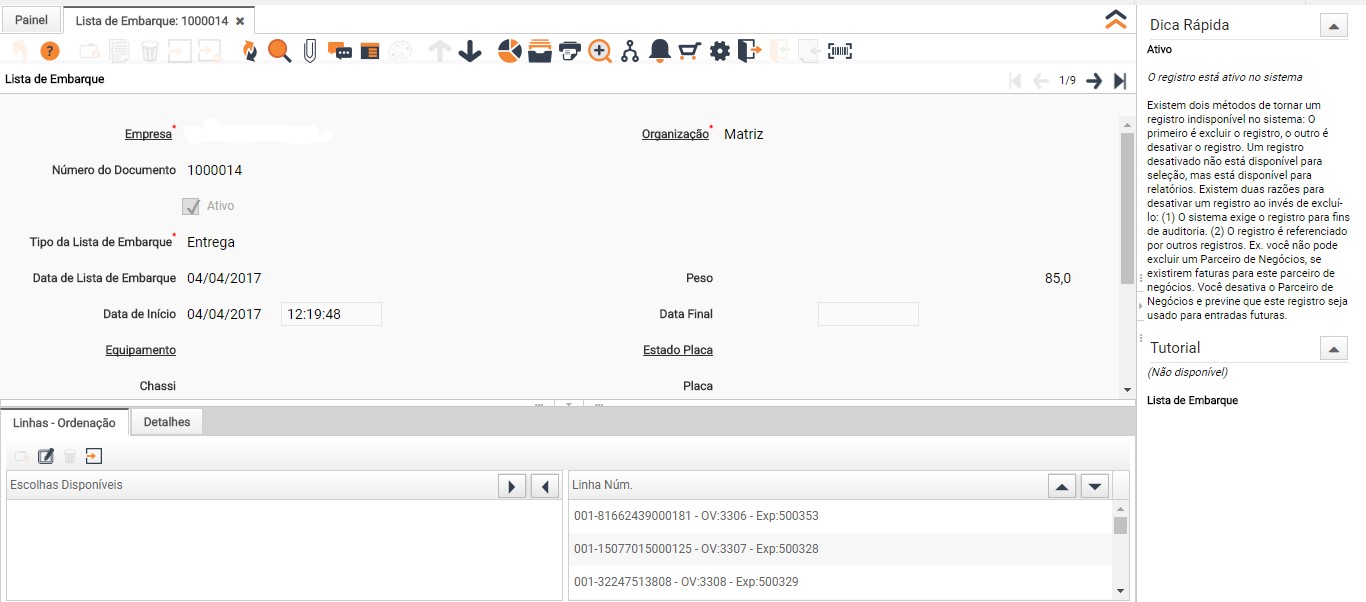Click the Escolhas Disponíveis header

point(66,485)
